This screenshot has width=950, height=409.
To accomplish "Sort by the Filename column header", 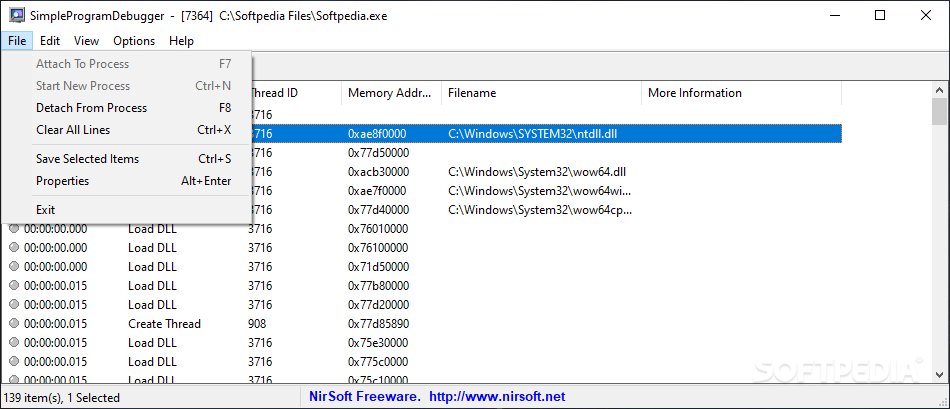I will 541,93.
